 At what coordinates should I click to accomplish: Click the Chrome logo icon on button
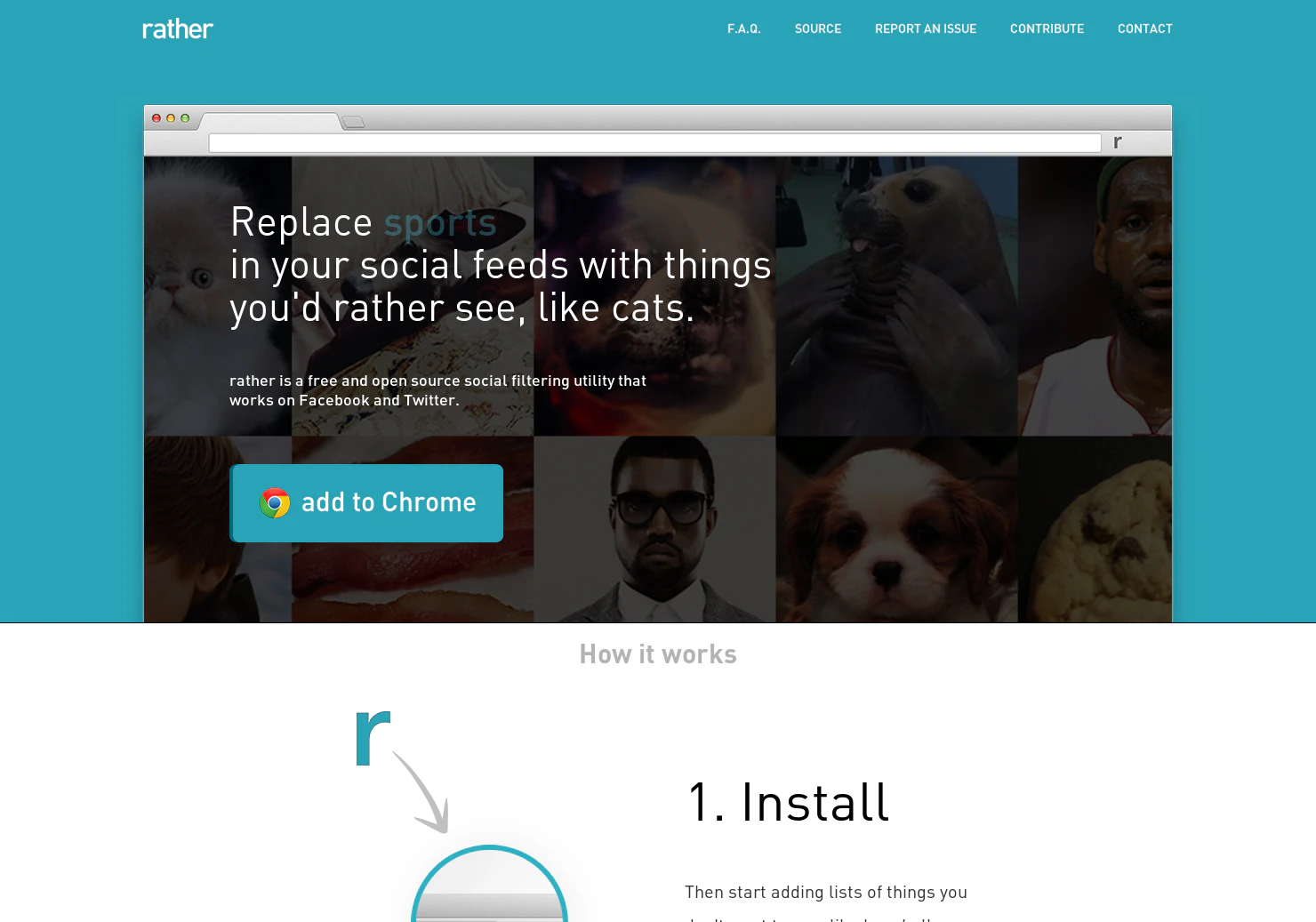(x=275, y=503)
